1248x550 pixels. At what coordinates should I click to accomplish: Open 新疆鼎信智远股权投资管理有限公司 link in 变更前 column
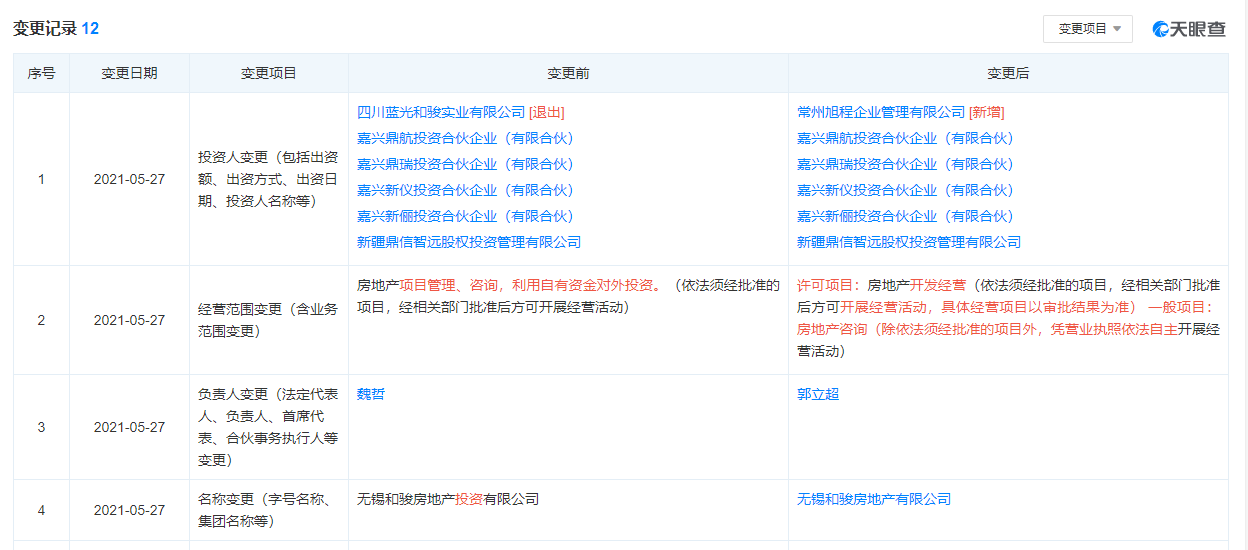pos(469,242)
